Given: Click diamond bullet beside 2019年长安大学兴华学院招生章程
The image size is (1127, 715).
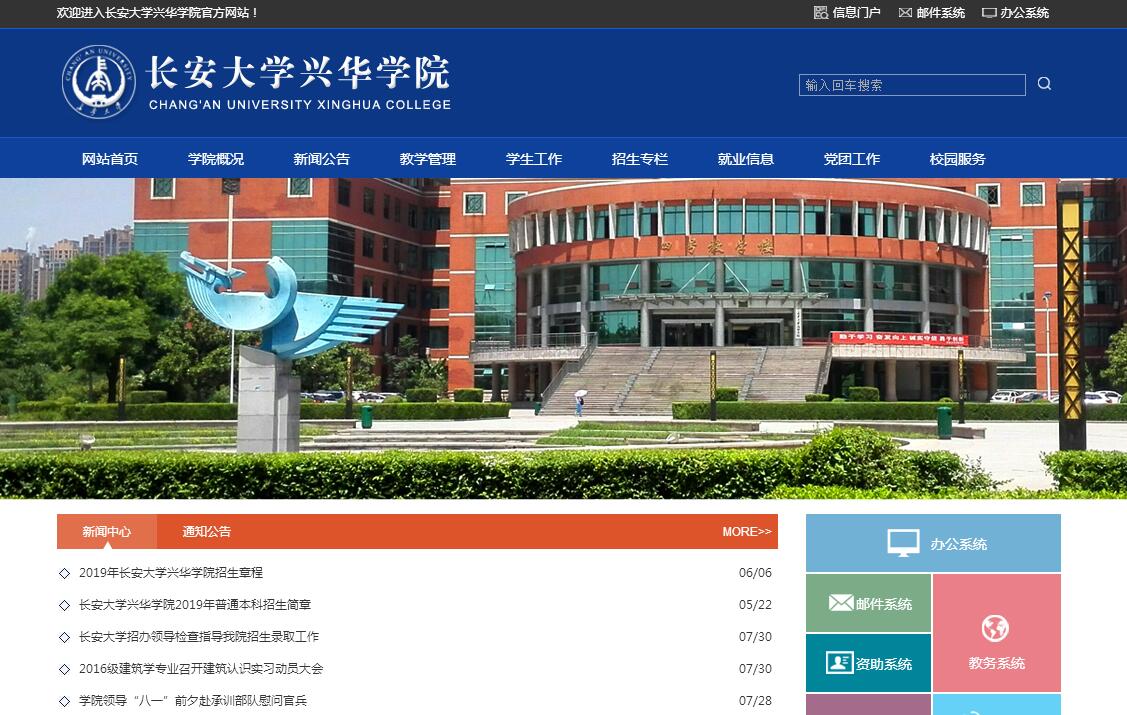Looking at the screenshot, I should [x=65, y=573].
